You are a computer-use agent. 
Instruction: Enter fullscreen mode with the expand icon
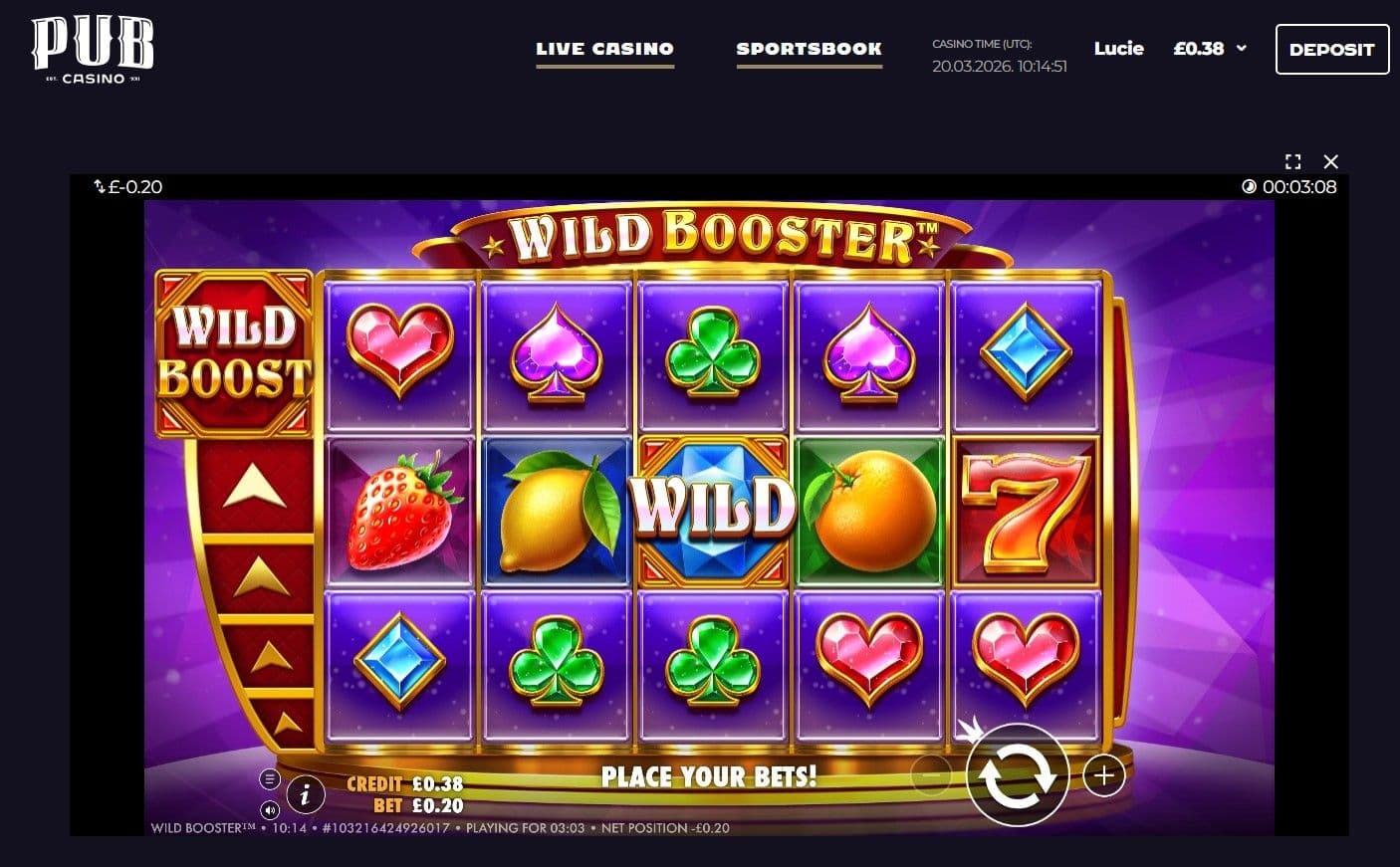point(1292,161)
